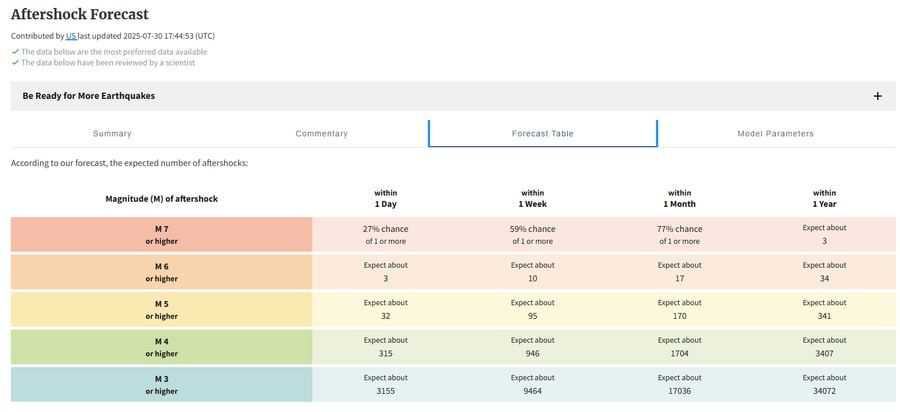Click the checkmark beside reviewed by scientist
Screen dimensions: 900x412
(x=15, y=62)
